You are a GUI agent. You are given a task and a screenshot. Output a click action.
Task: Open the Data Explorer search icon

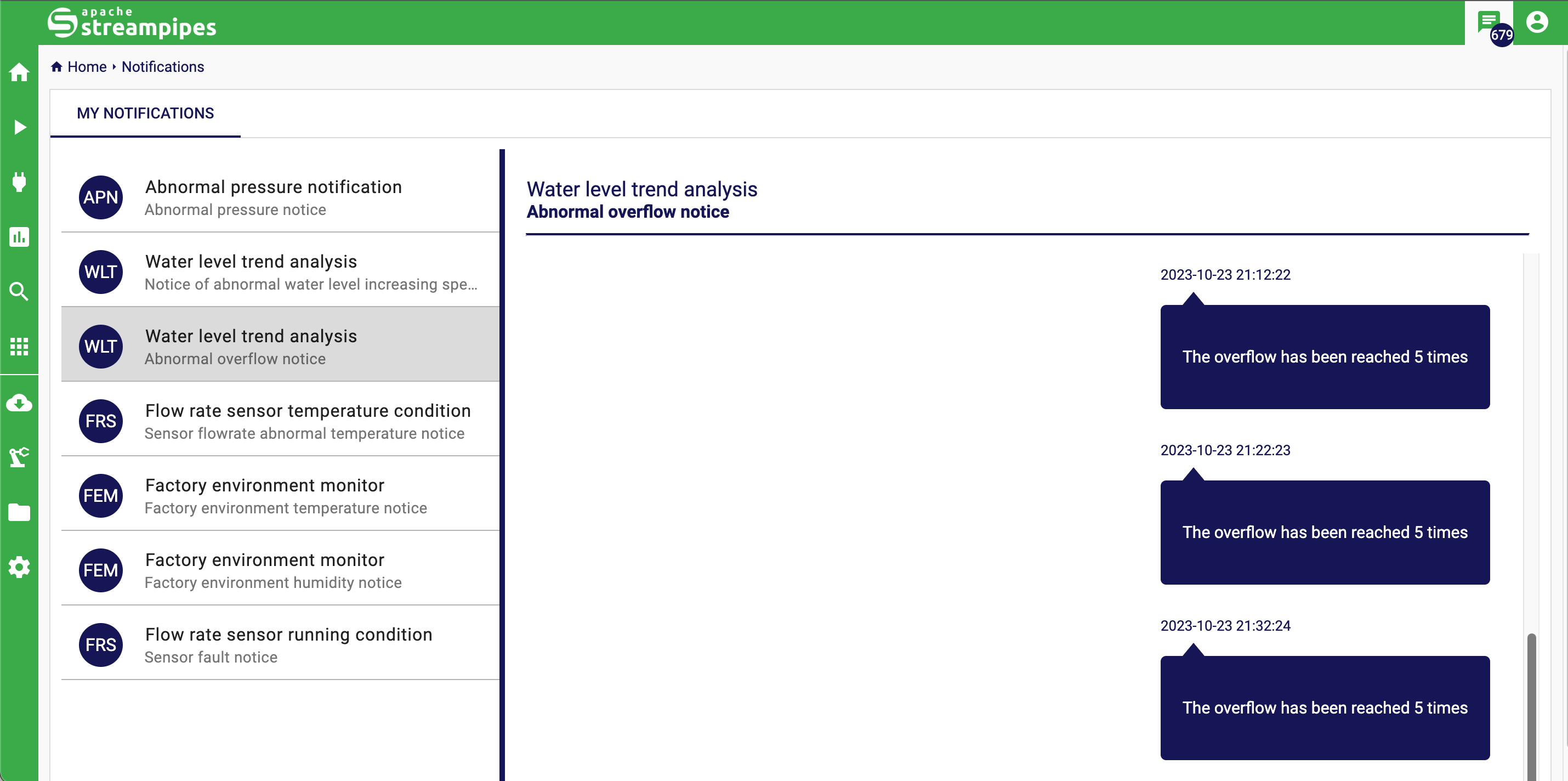[x=19, y=292]
